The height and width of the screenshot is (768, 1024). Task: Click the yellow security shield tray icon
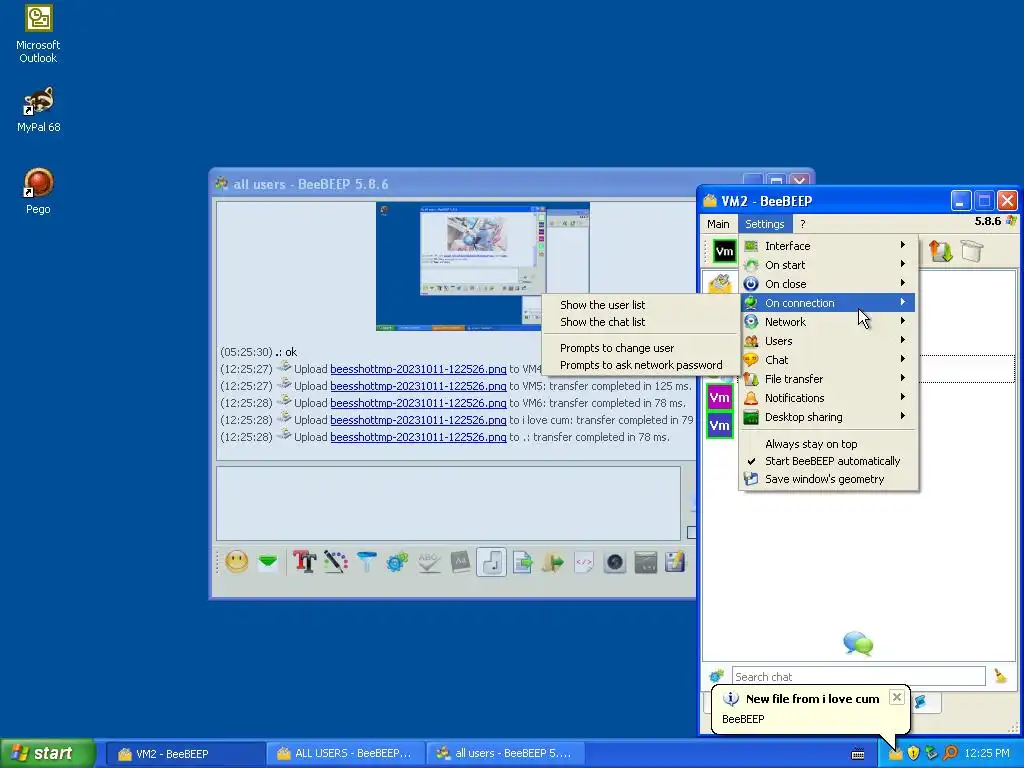coord(914,754)
